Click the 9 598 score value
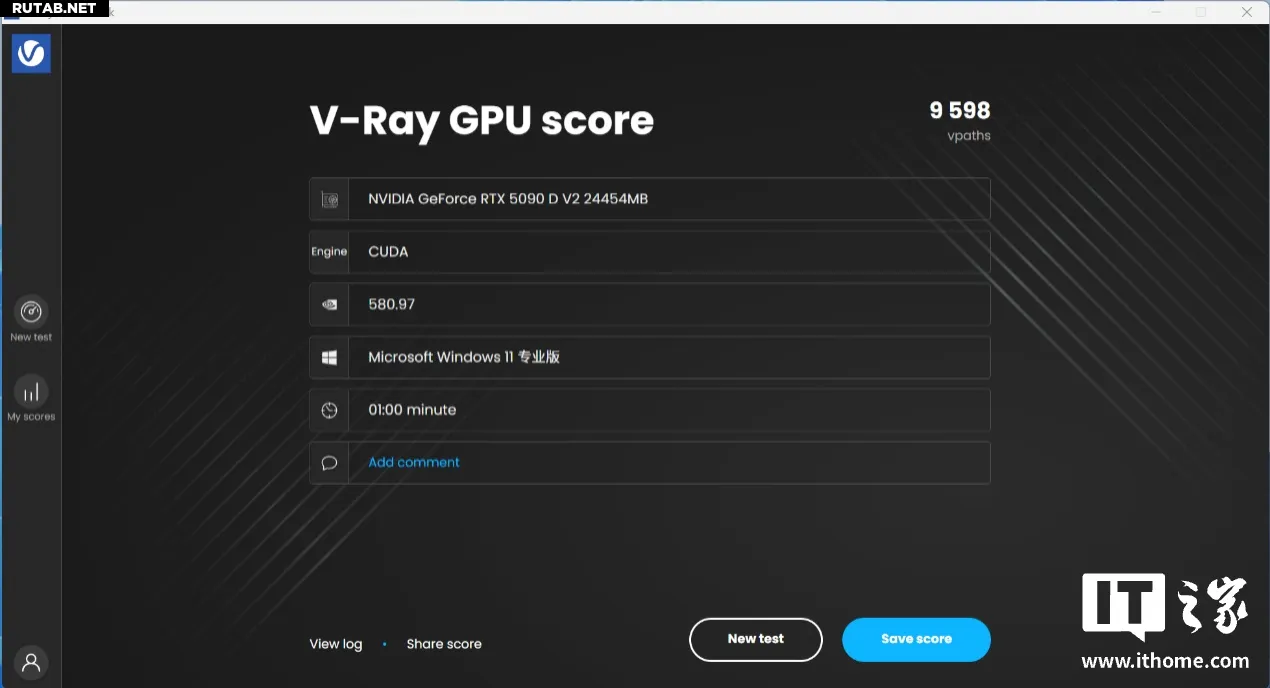 point(960,110)
